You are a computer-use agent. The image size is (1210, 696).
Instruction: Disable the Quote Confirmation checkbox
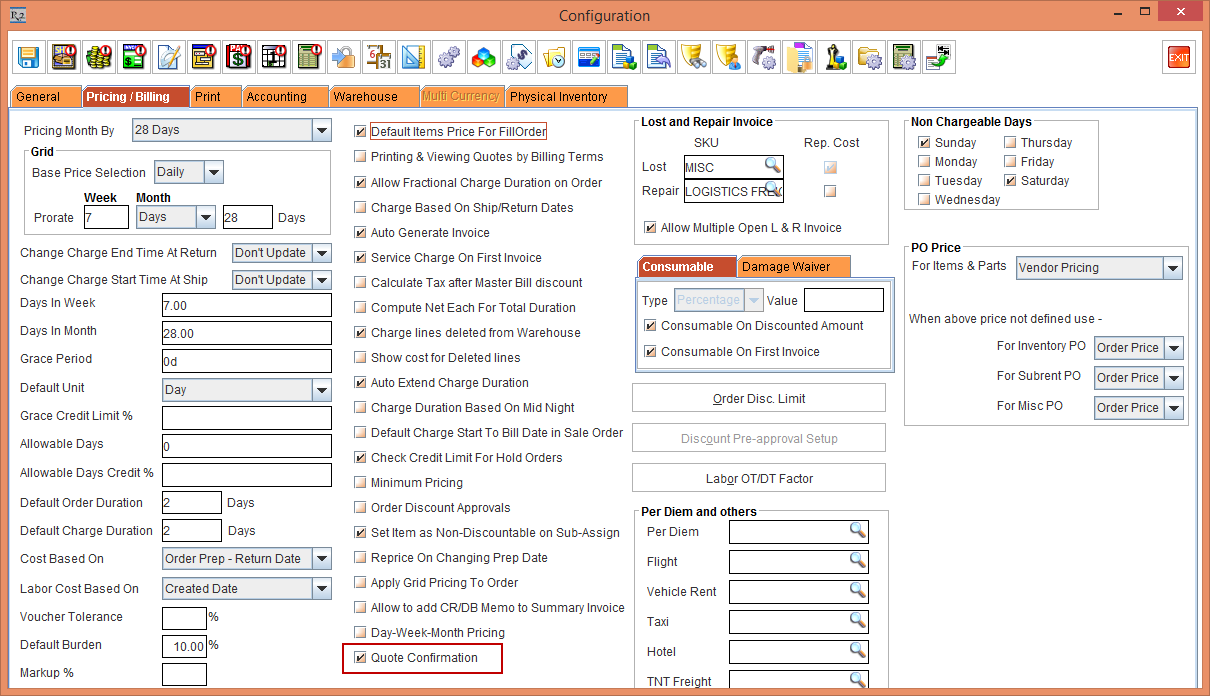[x=361, y=658]
